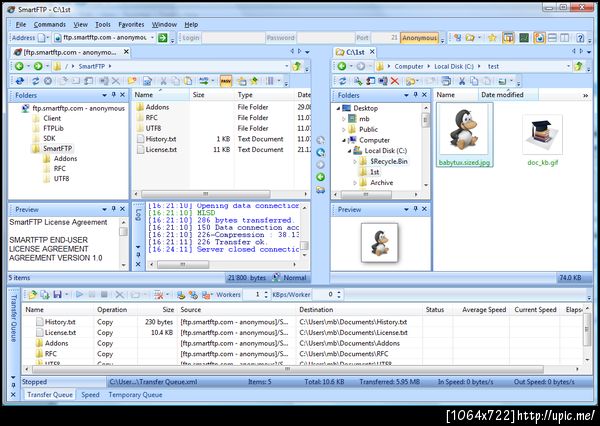Viewport: 600px width, 426px height.
Task: Pin the remote Preview panel
Action: point(114,209)
